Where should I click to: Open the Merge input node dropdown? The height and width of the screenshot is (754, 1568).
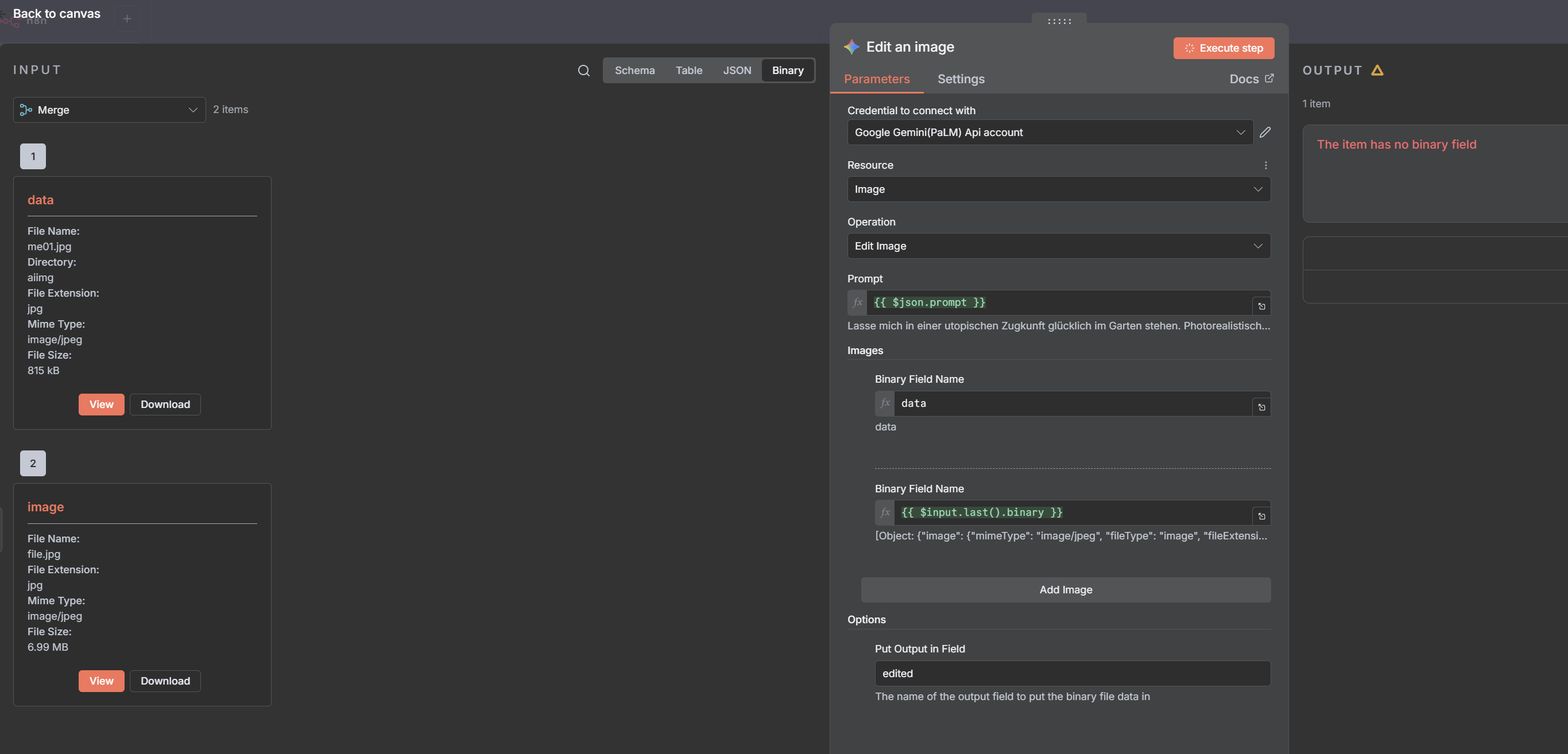click(110, 110)
